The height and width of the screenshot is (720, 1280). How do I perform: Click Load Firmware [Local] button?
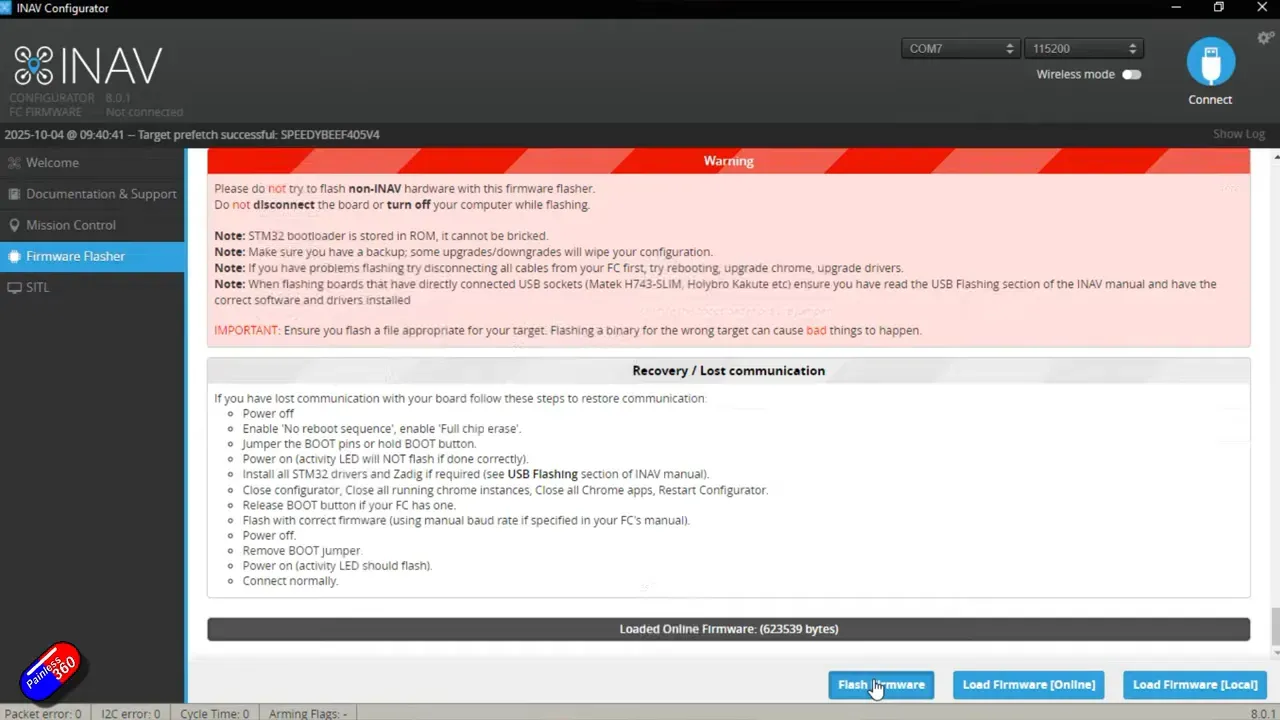tap(1195, 685)
